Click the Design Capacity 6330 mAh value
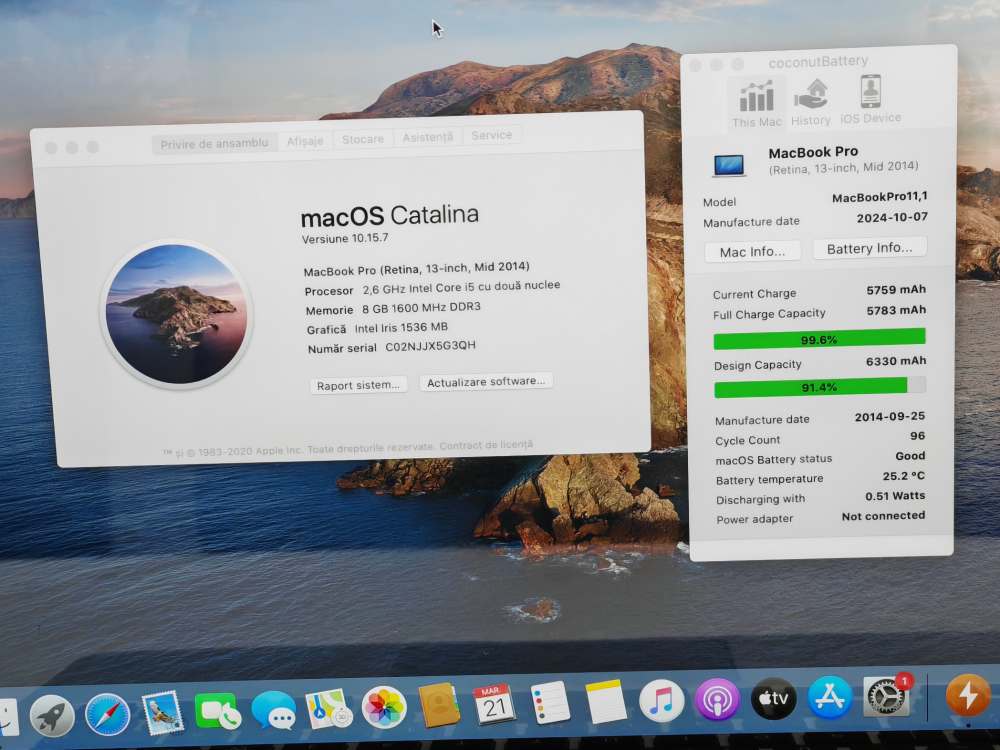Screen dimensions: 1000x750 click(896, 361)
